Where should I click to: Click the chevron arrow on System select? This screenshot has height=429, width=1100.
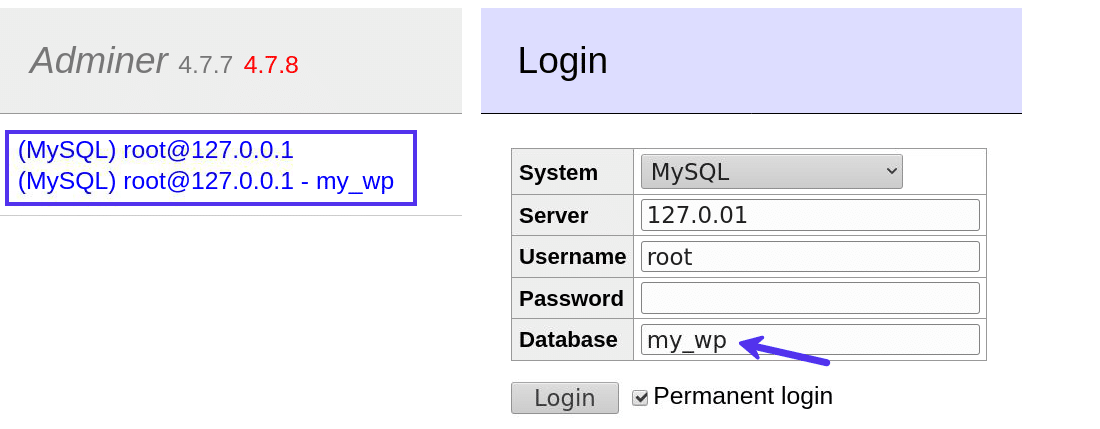(x=892, y=171)
